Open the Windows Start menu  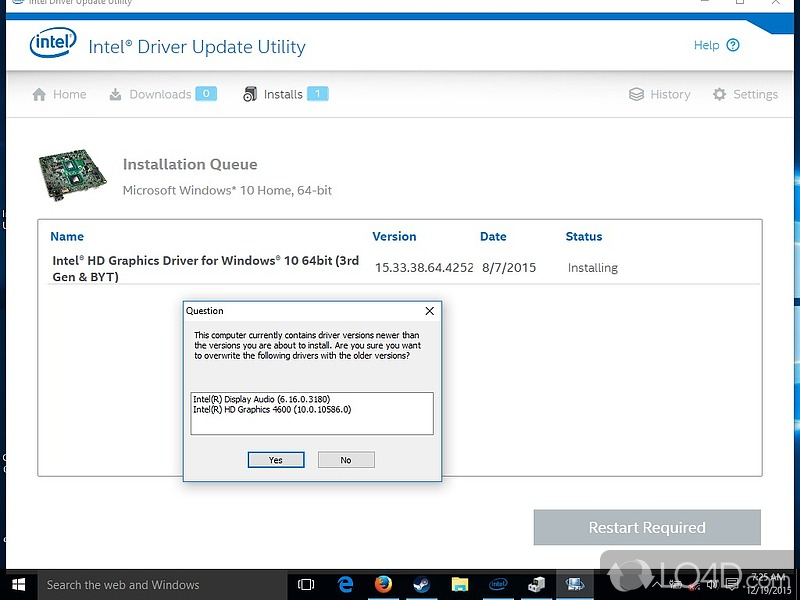pos(18,585)
